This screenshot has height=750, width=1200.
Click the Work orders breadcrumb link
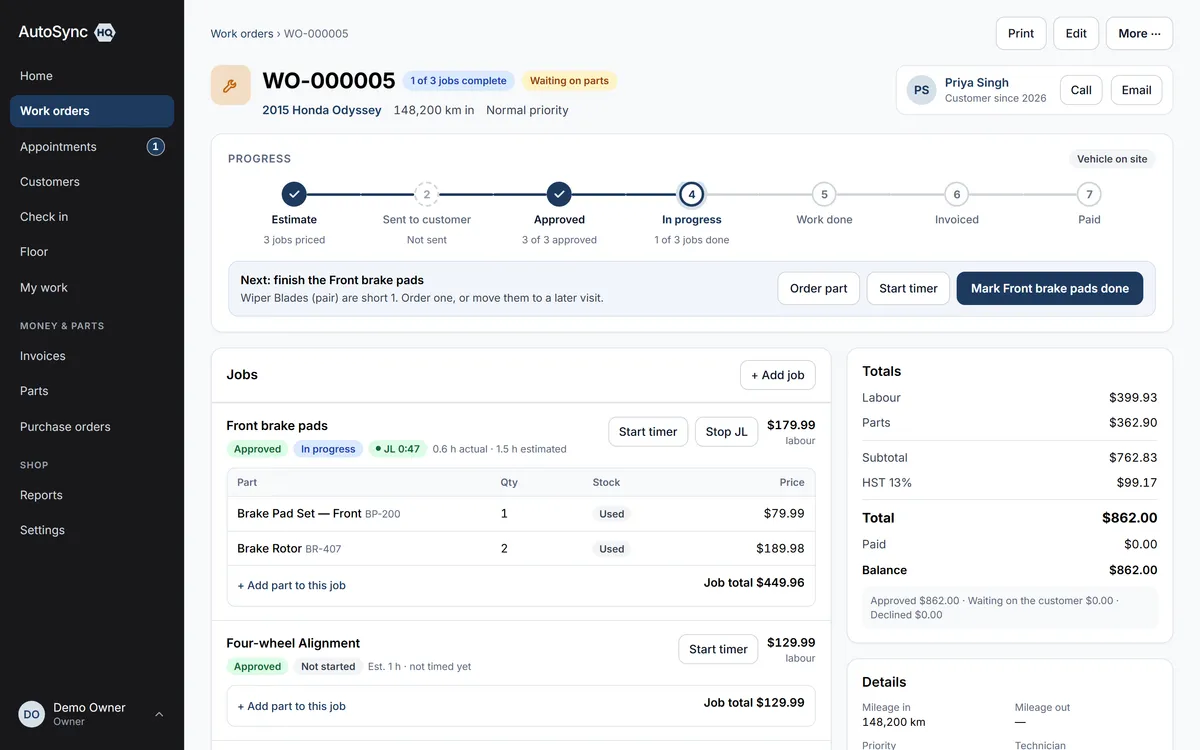point(242,34)
